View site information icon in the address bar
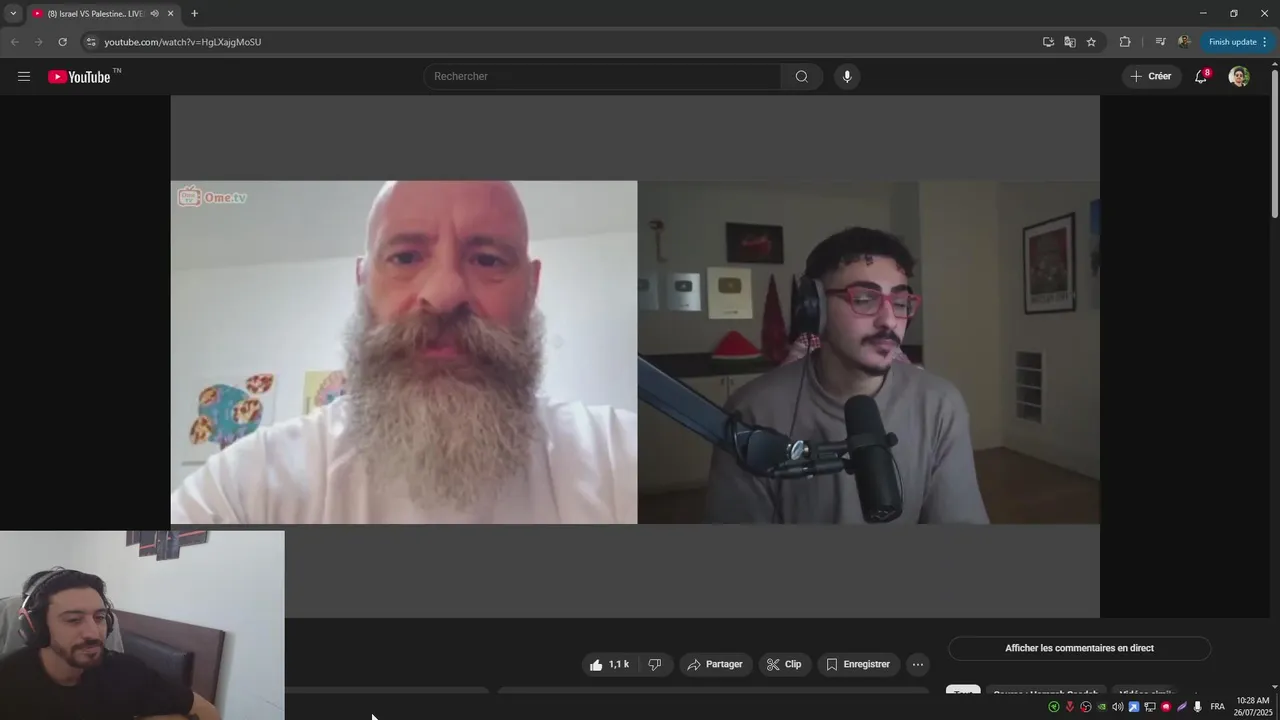 90,42
